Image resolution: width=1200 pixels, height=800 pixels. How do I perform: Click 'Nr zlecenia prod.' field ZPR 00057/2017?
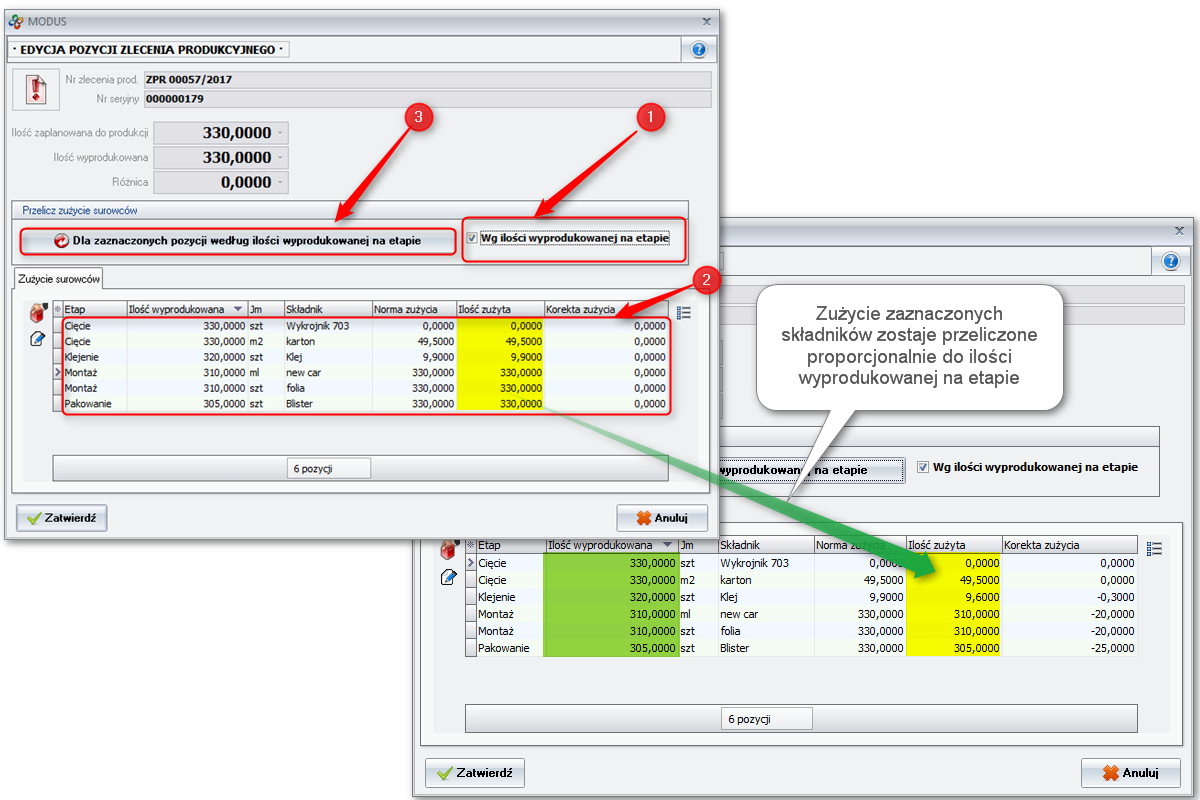(x=427, y=80)
